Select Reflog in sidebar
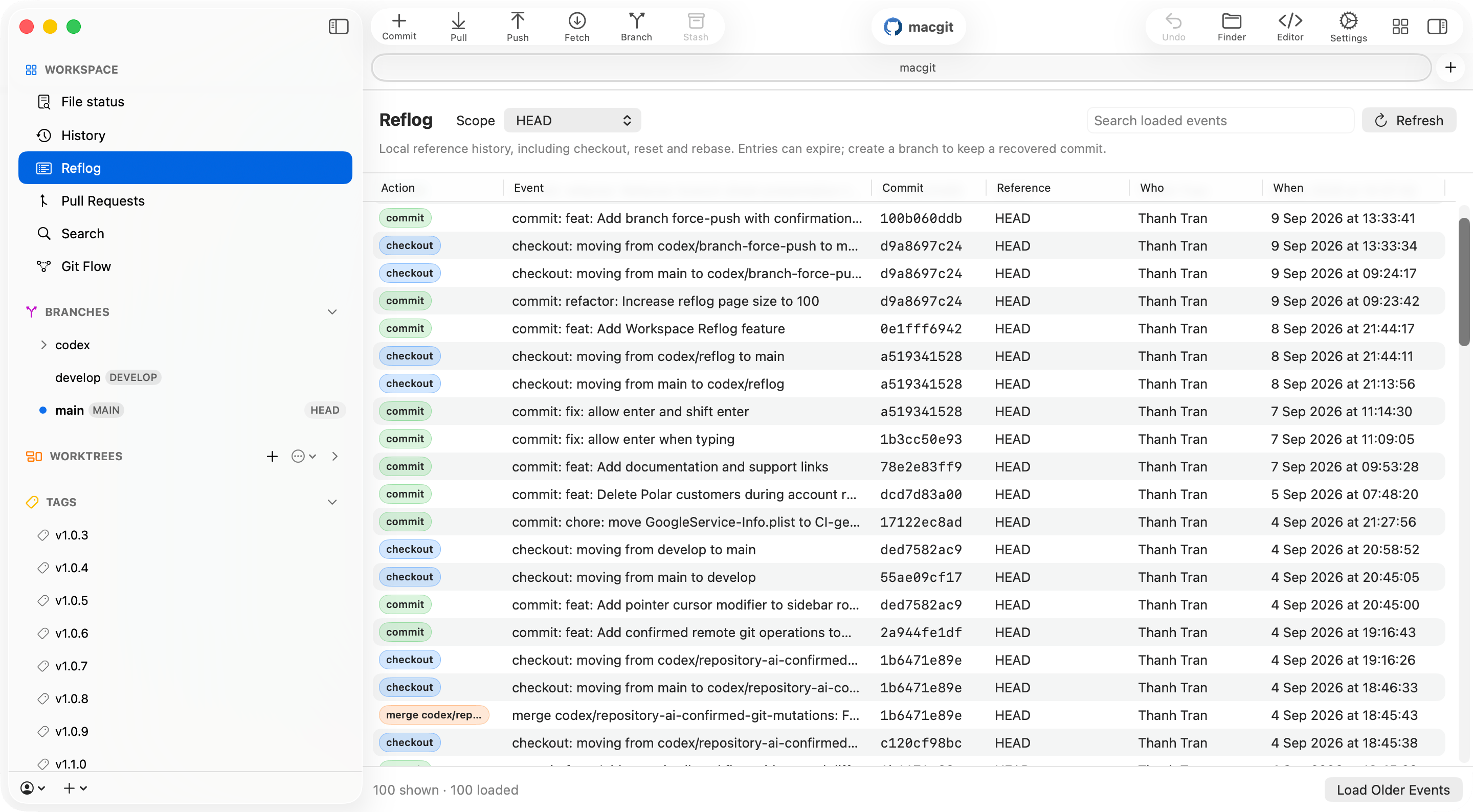This screenshot has width=1473, height=812. click(x=185, y=168)
